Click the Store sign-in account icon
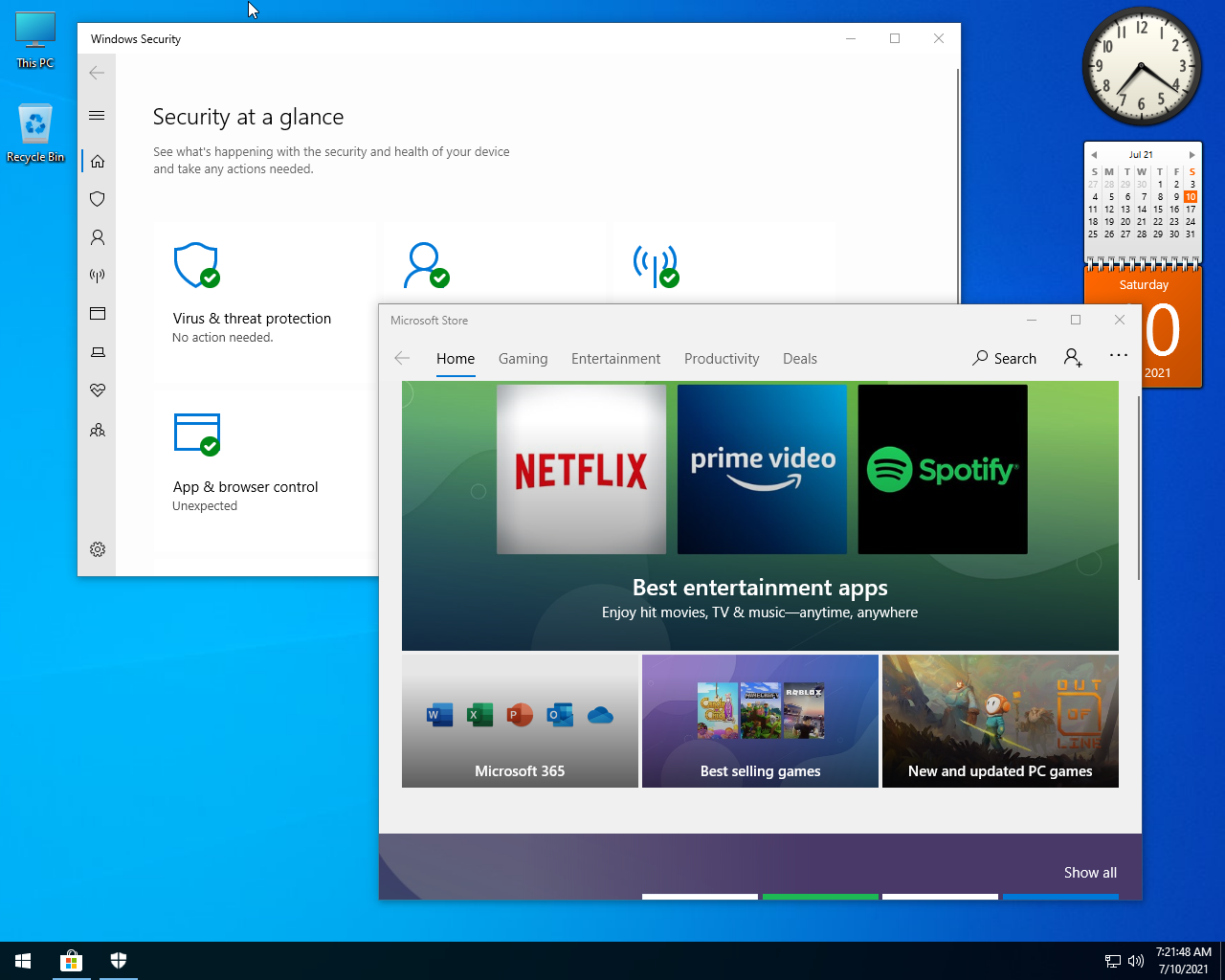Viewport: 1225px width, 980px height. (x=1073, y=358)
